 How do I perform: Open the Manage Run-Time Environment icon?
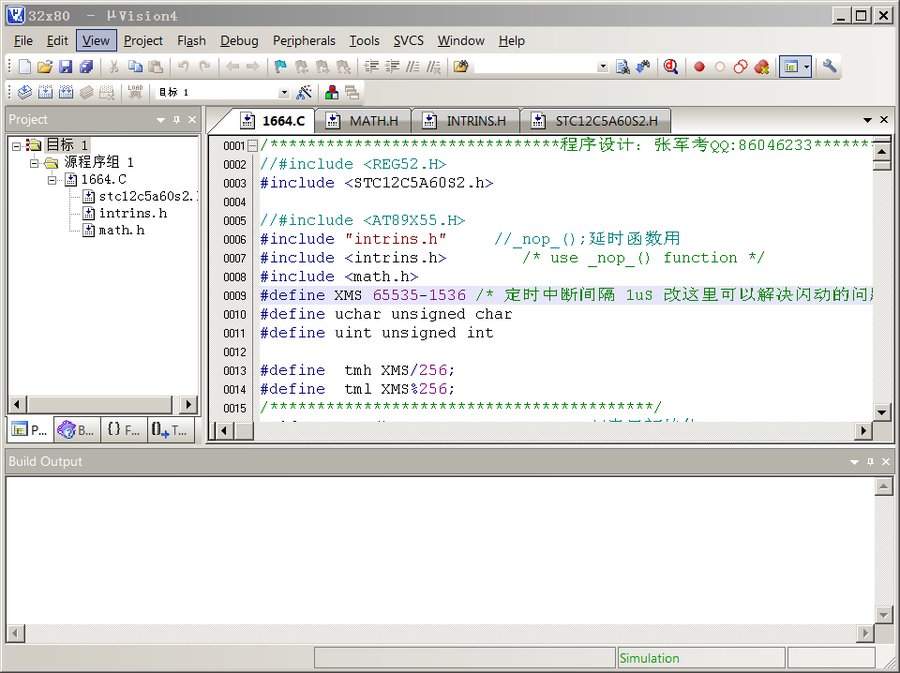point(330,90)
